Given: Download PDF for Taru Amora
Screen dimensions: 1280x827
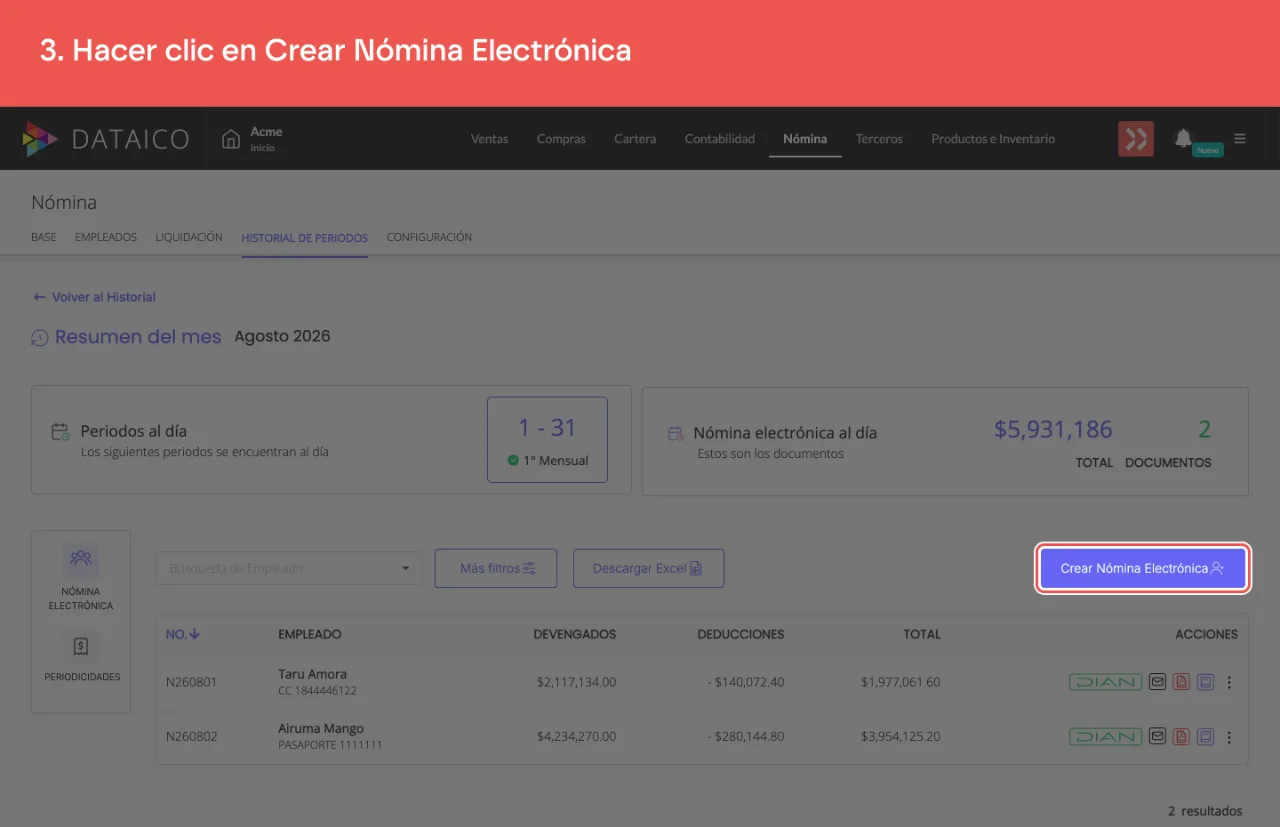Looking at the screenshot, I should pyautogui.click(x=1182, y=682).
